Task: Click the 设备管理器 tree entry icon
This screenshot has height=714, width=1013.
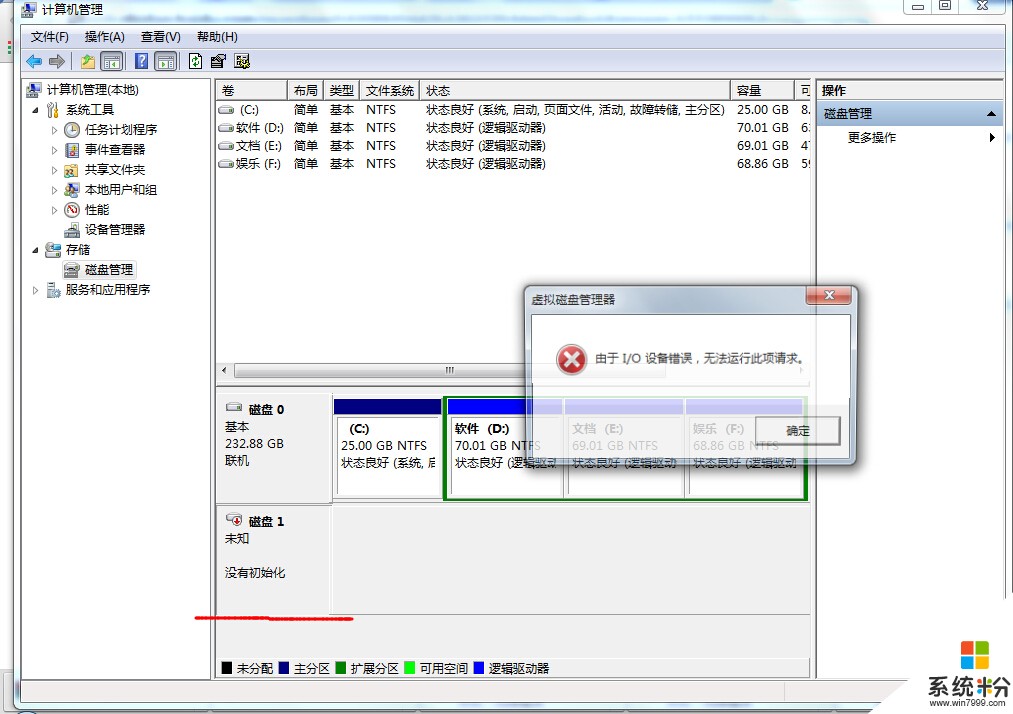Action: click(73, 229)
